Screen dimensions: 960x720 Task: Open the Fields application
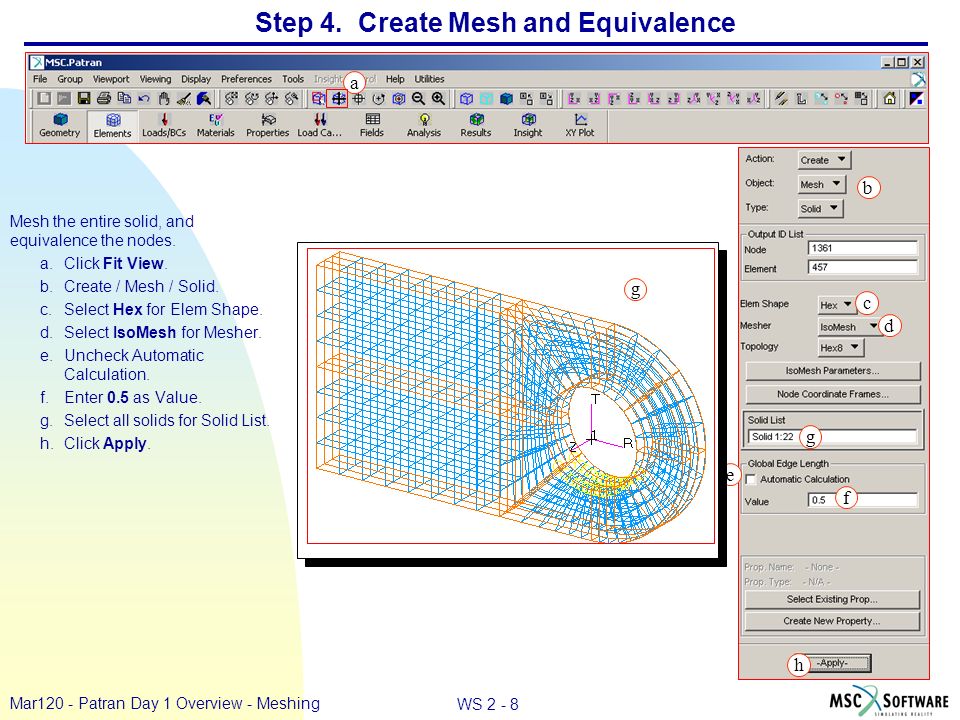coord(372,126)
